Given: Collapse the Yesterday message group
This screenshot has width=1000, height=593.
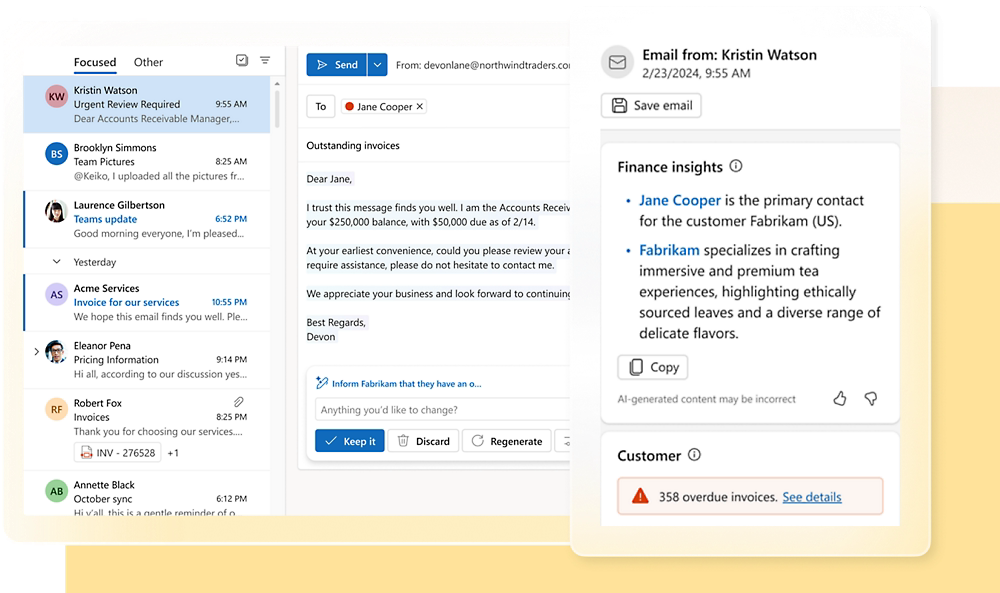Looking at the screenshot, I should 56,262.
